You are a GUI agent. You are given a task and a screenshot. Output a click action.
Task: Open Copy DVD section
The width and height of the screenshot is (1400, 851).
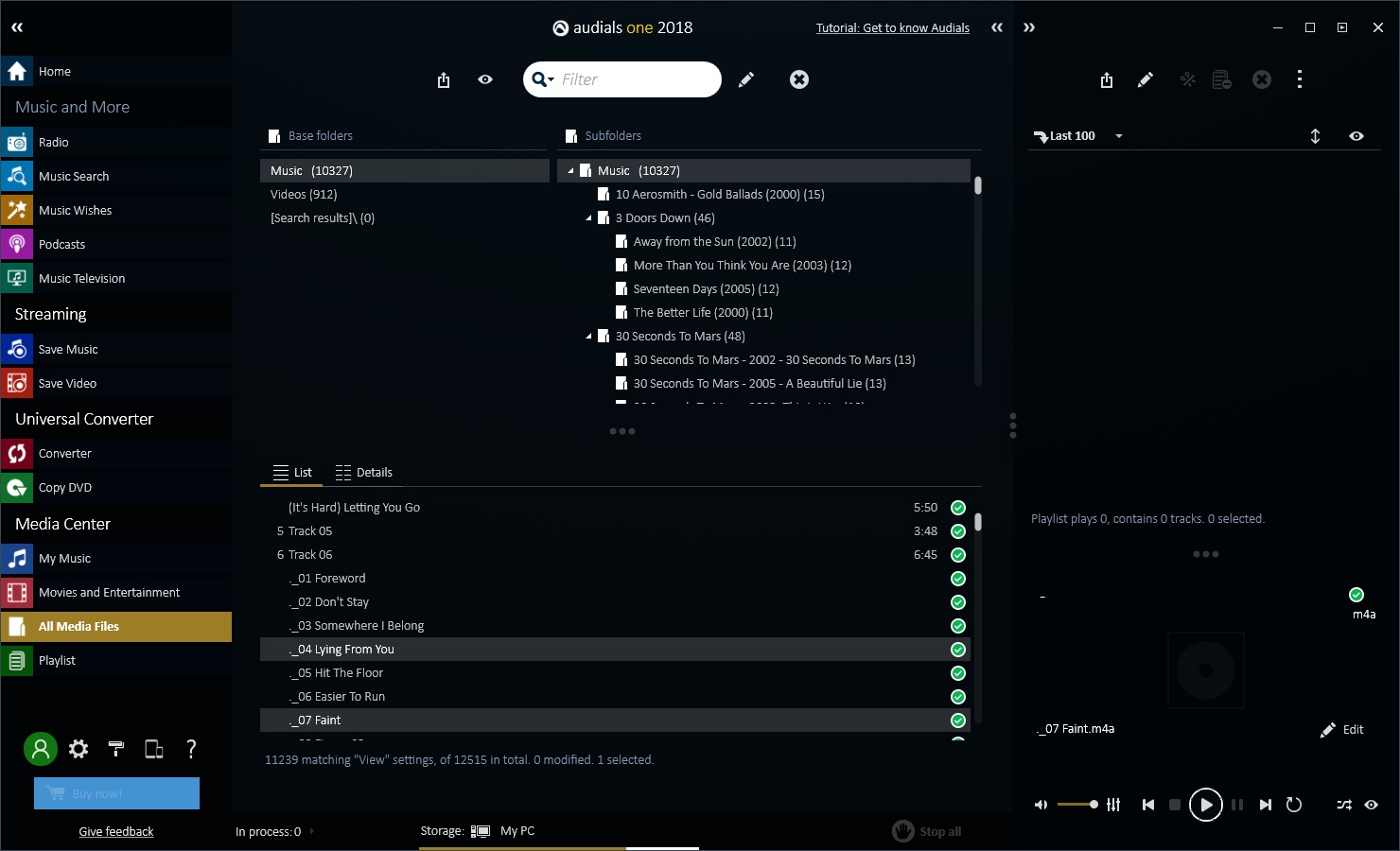116,488
